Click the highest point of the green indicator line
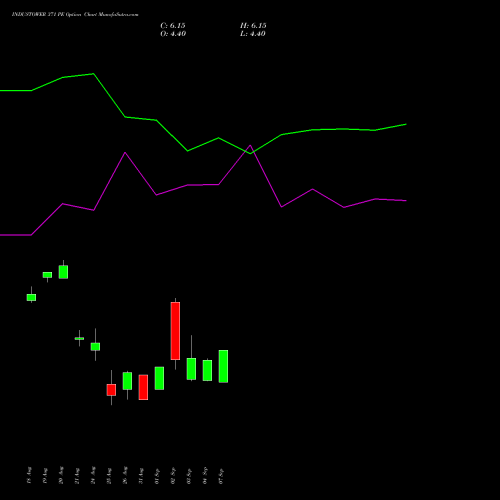500x500 pixels. coord(93,74)
